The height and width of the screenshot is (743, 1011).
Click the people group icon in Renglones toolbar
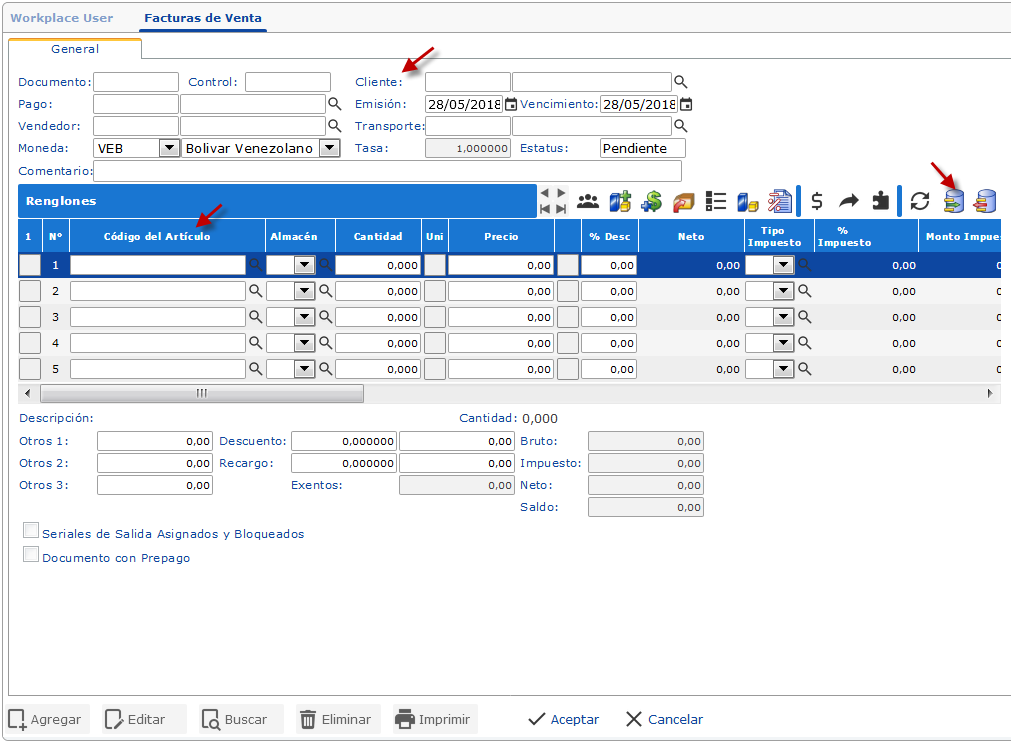588,201
